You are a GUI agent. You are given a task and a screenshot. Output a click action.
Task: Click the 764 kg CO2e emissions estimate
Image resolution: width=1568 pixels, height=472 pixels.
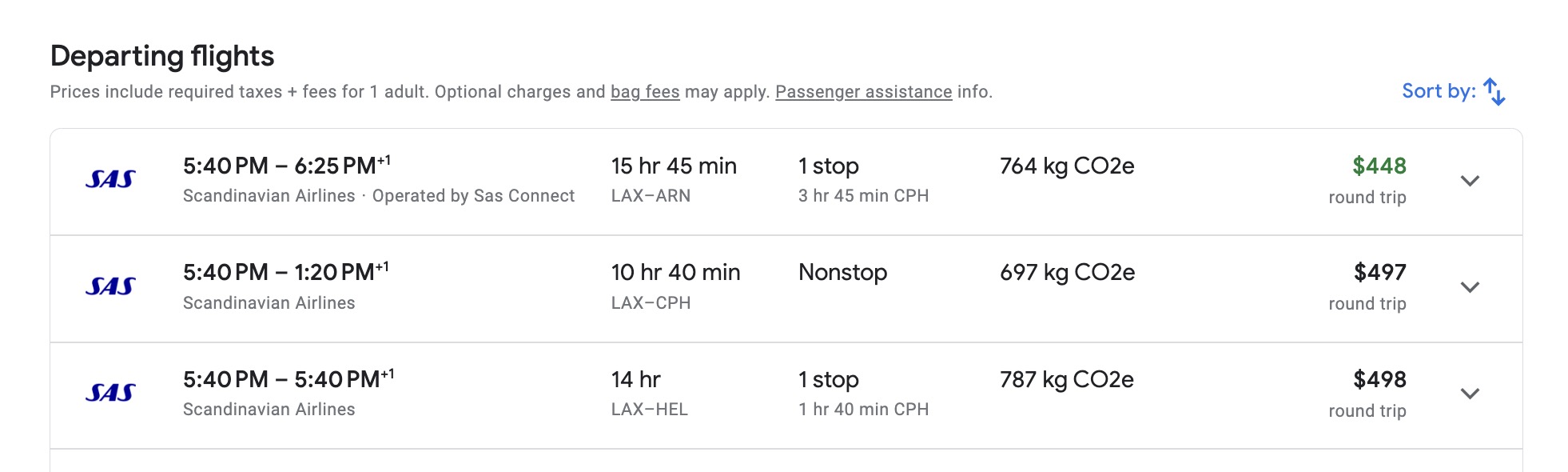coord(1067,166)
